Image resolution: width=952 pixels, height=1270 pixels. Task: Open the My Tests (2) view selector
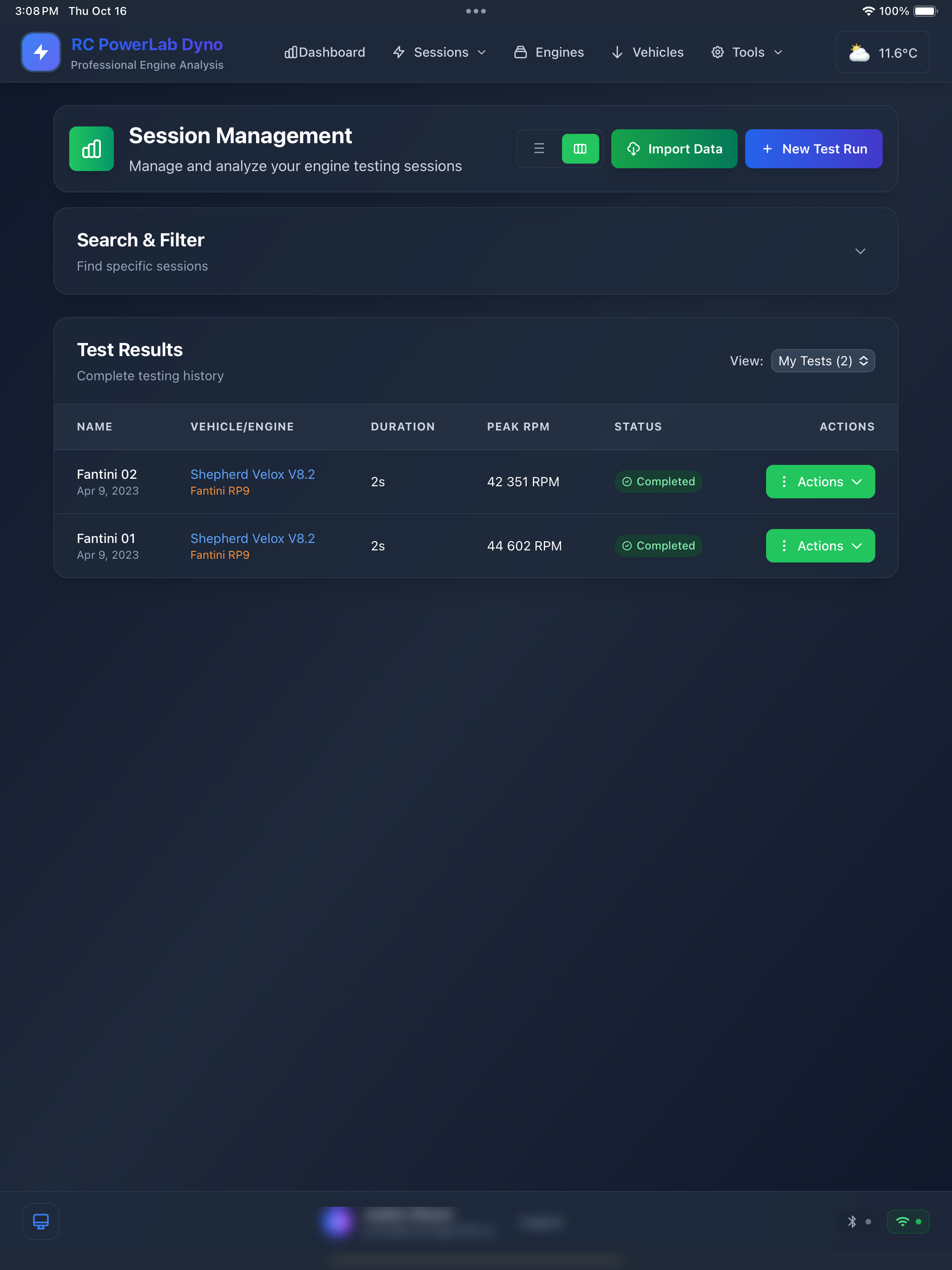tap(823, 361)
